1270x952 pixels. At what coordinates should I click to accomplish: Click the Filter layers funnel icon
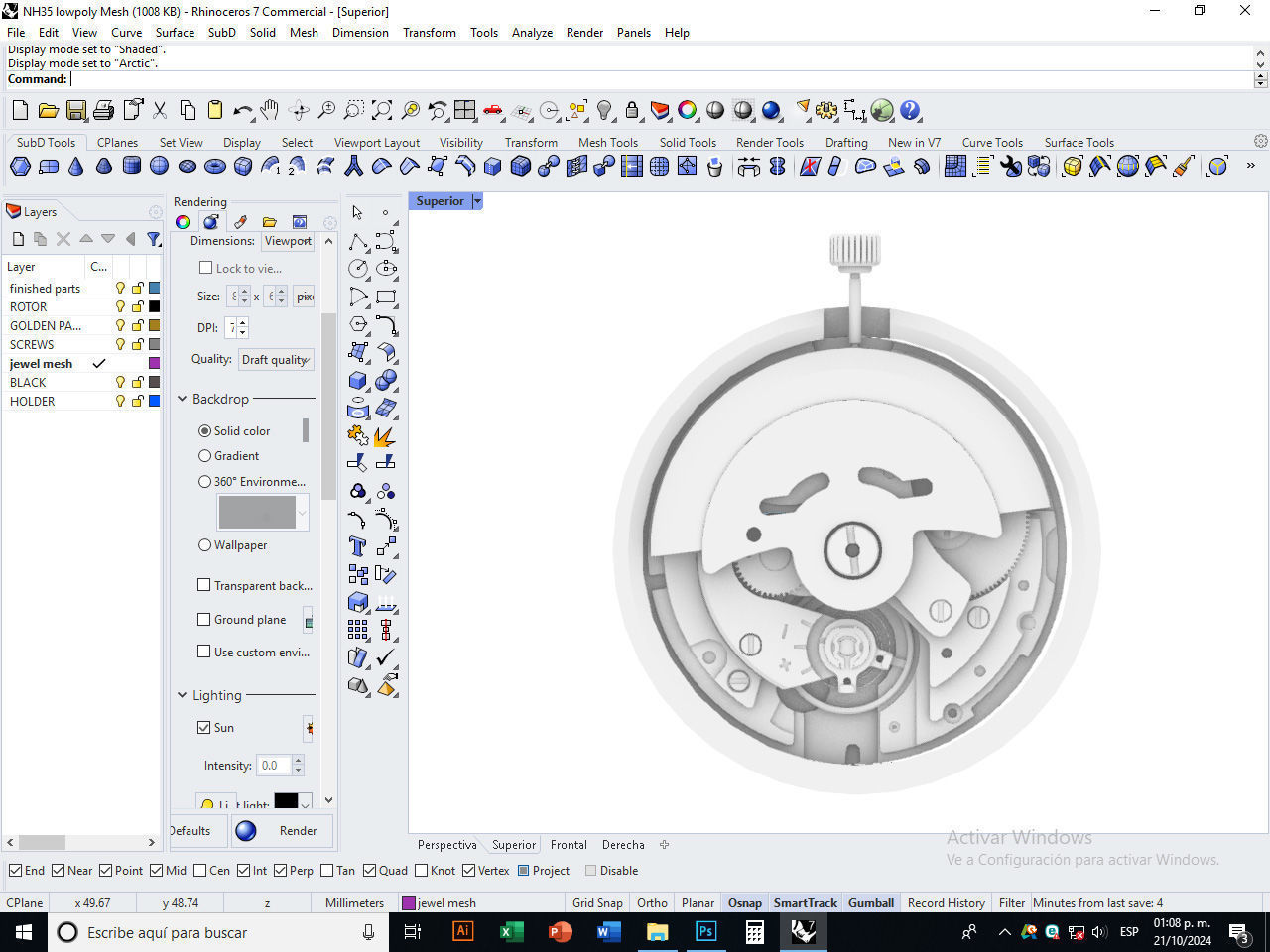[154, 239]
